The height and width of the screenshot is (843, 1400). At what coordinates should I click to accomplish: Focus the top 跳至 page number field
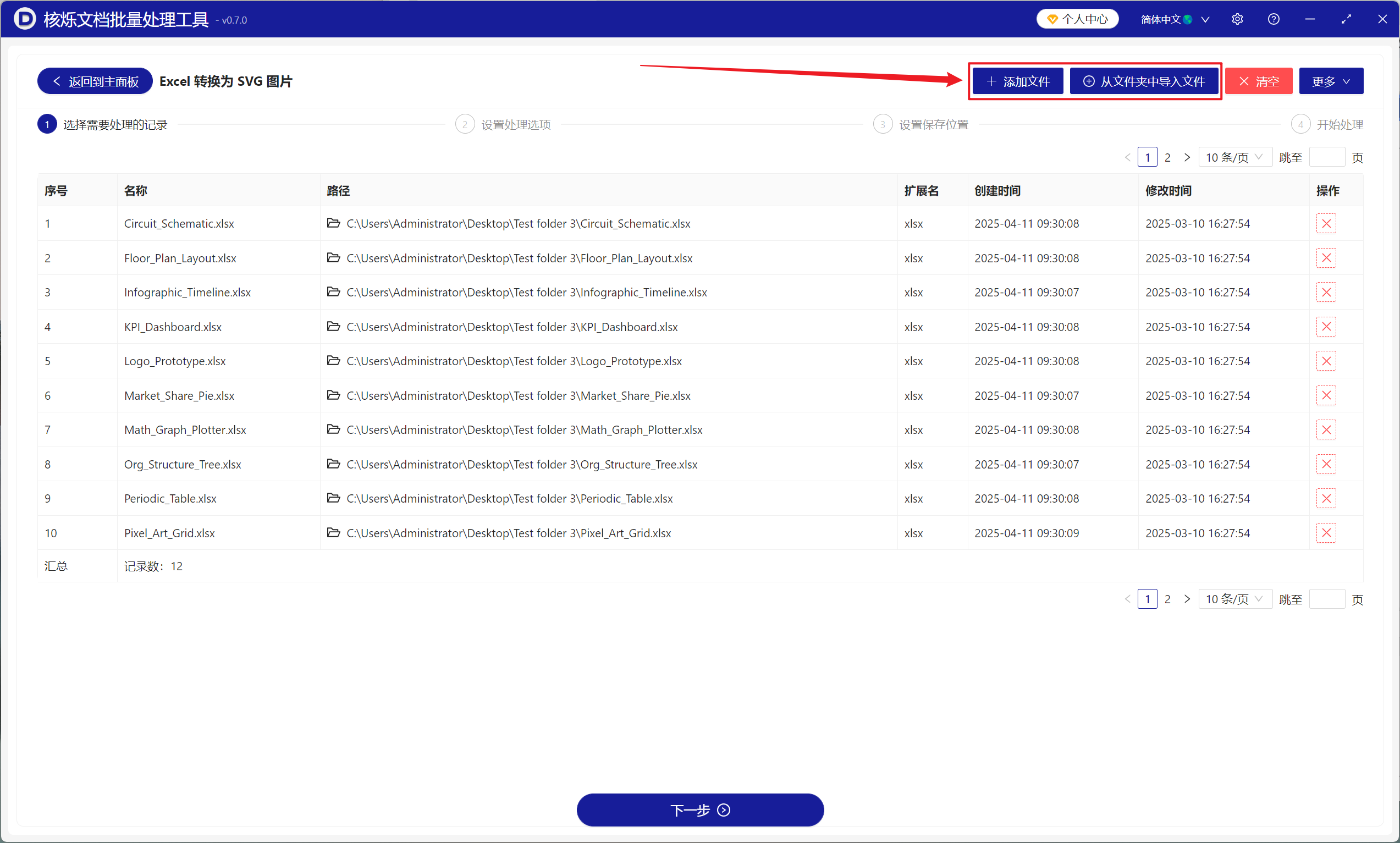tap(1326, 157)
